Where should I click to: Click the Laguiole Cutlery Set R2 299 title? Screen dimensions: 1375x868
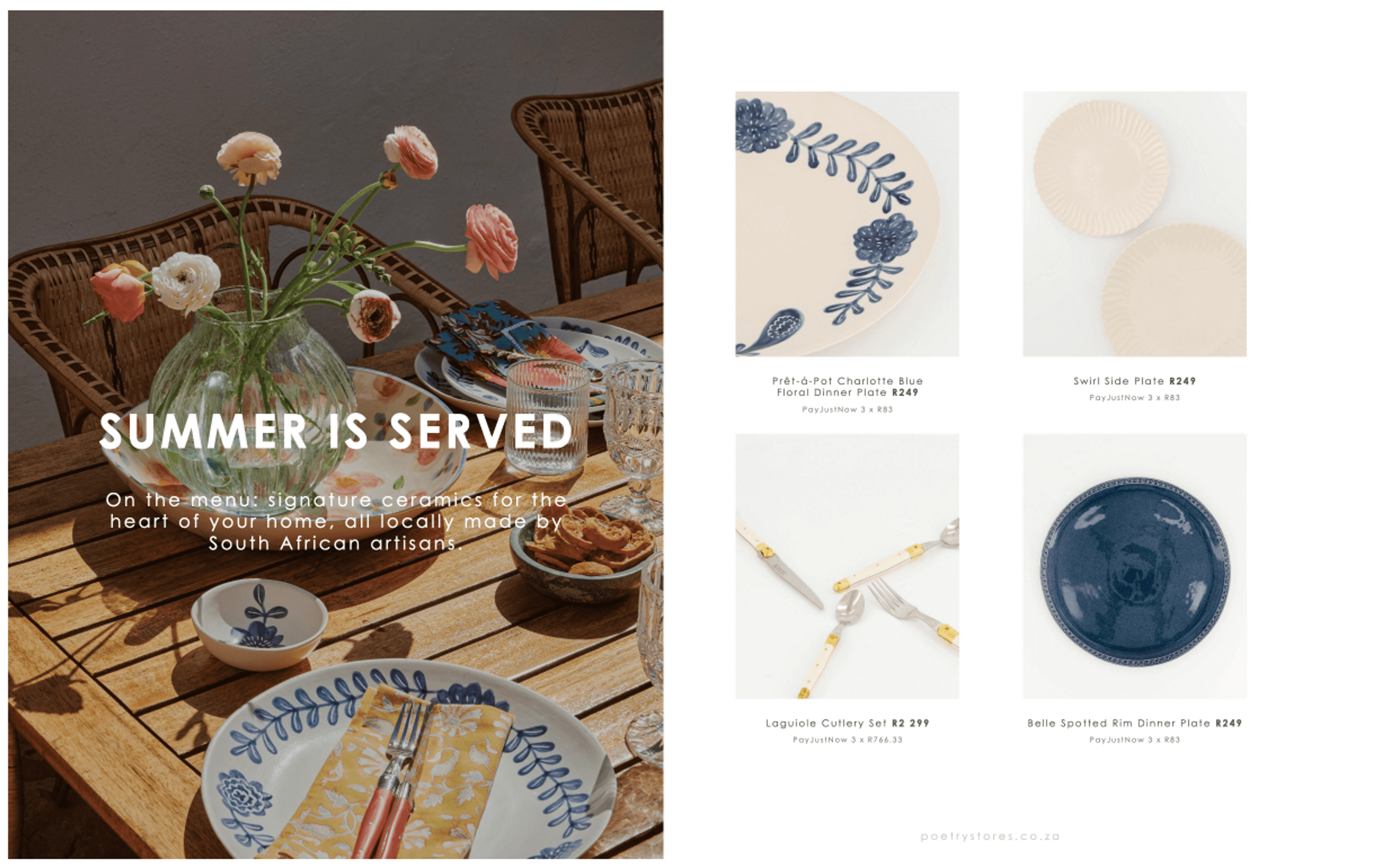pyautogui.click(x=848, y=723)
